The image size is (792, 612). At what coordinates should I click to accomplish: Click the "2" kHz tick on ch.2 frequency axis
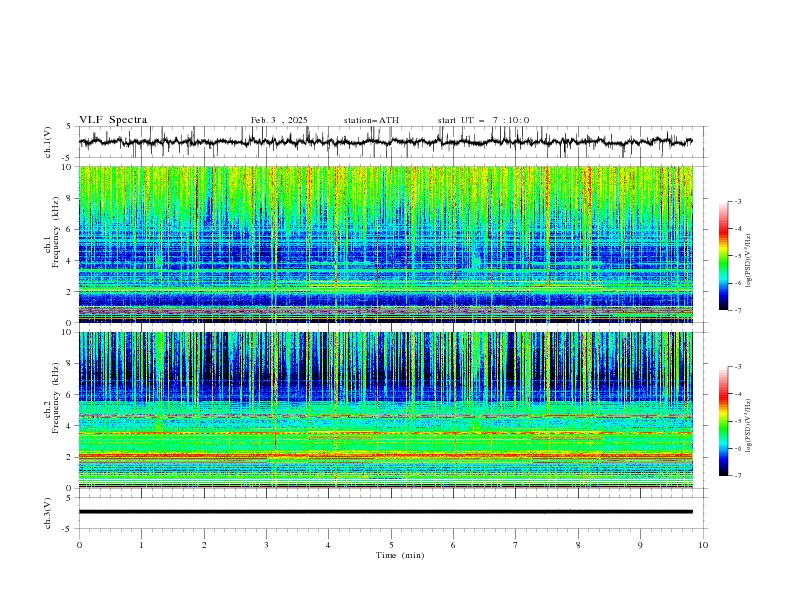click(70, 457)
